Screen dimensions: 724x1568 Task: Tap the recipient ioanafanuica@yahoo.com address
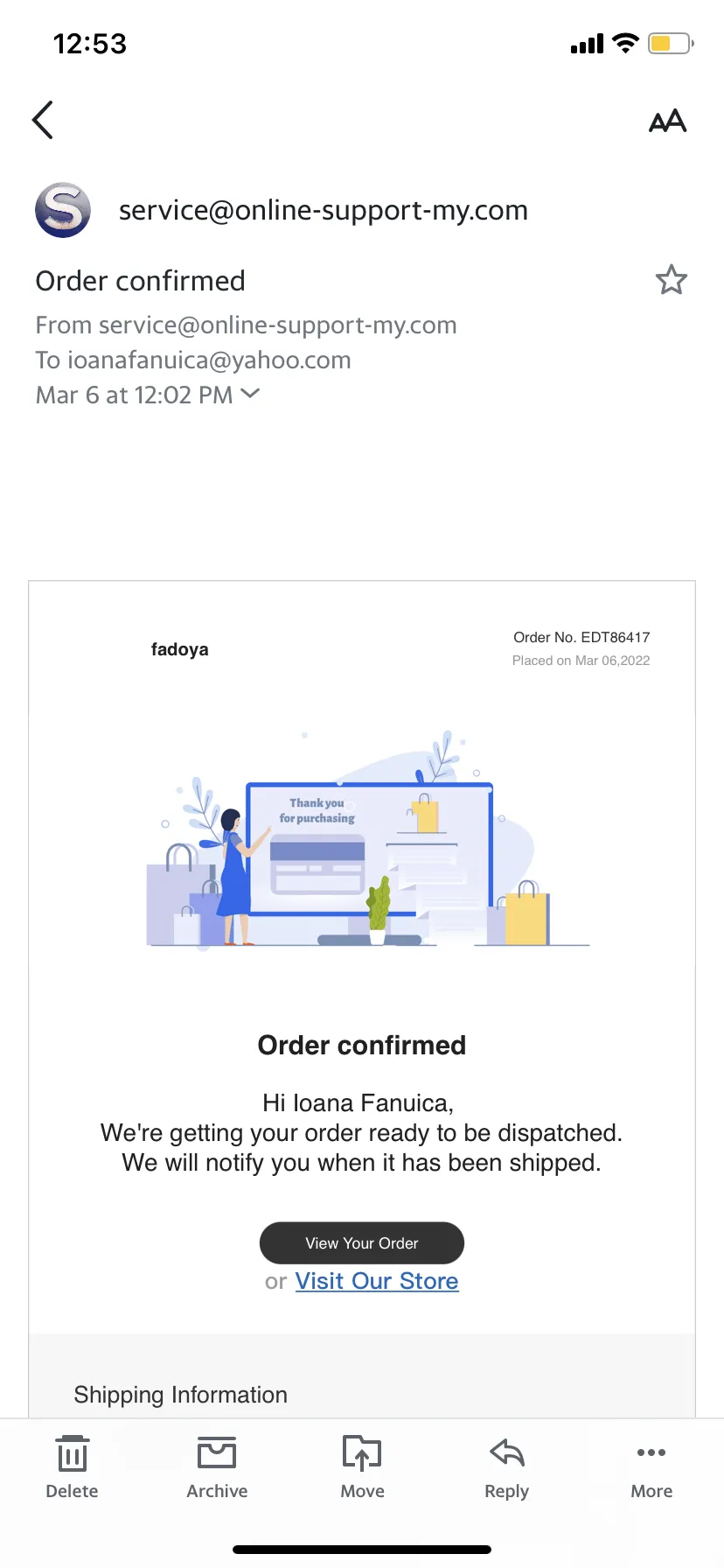pos(209,360)
